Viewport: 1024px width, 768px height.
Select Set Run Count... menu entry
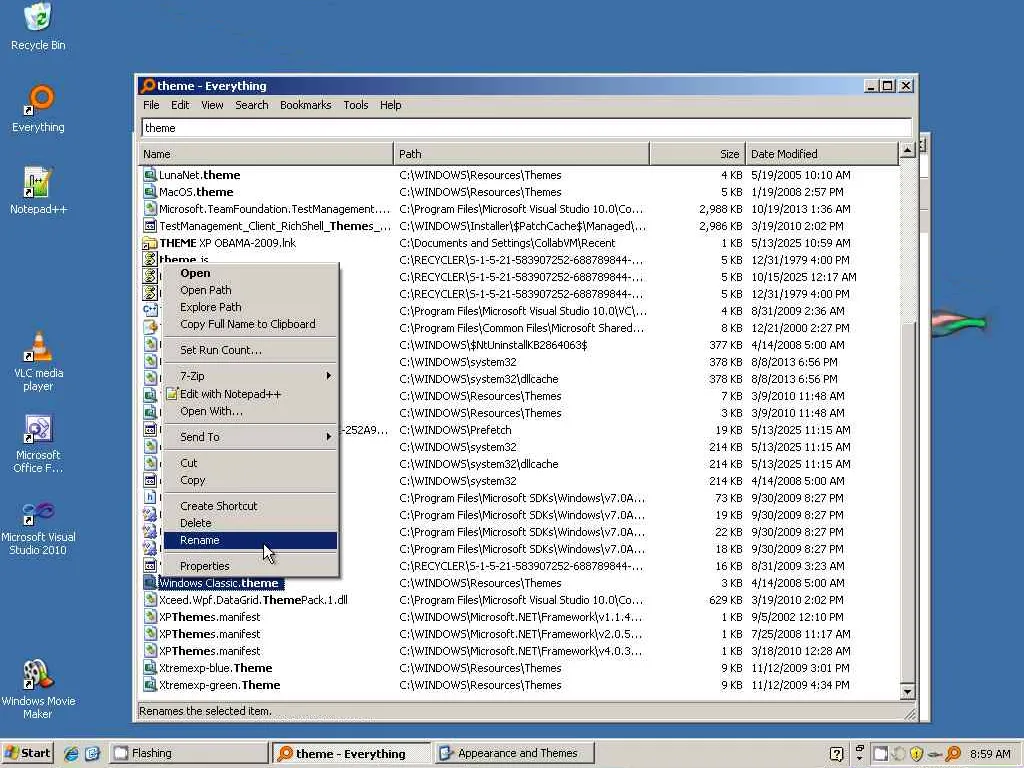tap(250, 350)
